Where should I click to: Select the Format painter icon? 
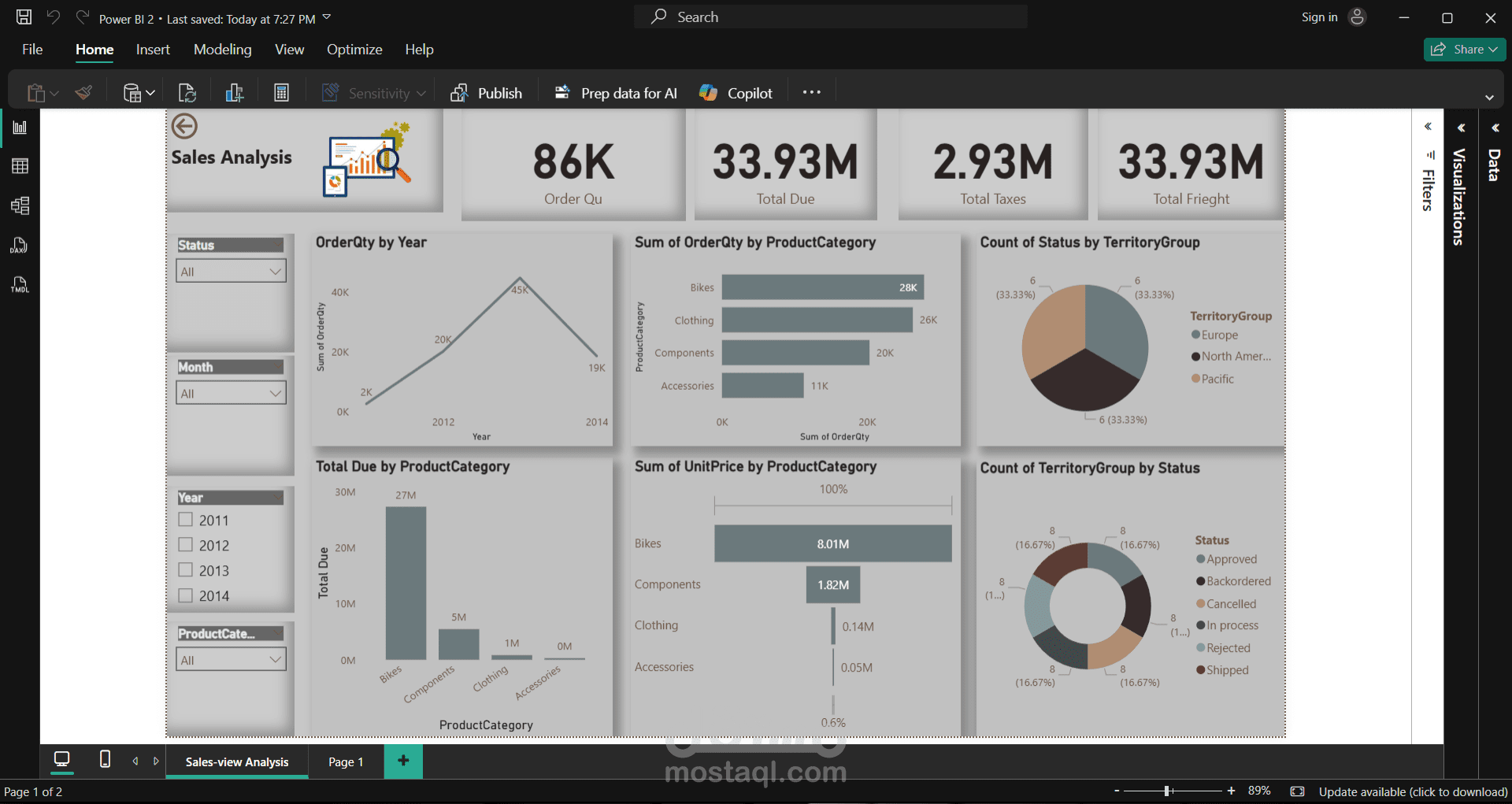(83, 92)
